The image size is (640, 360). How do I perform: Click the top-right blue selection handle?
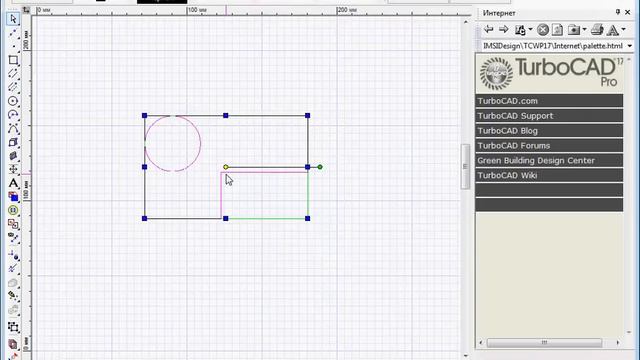pos(308,116)
